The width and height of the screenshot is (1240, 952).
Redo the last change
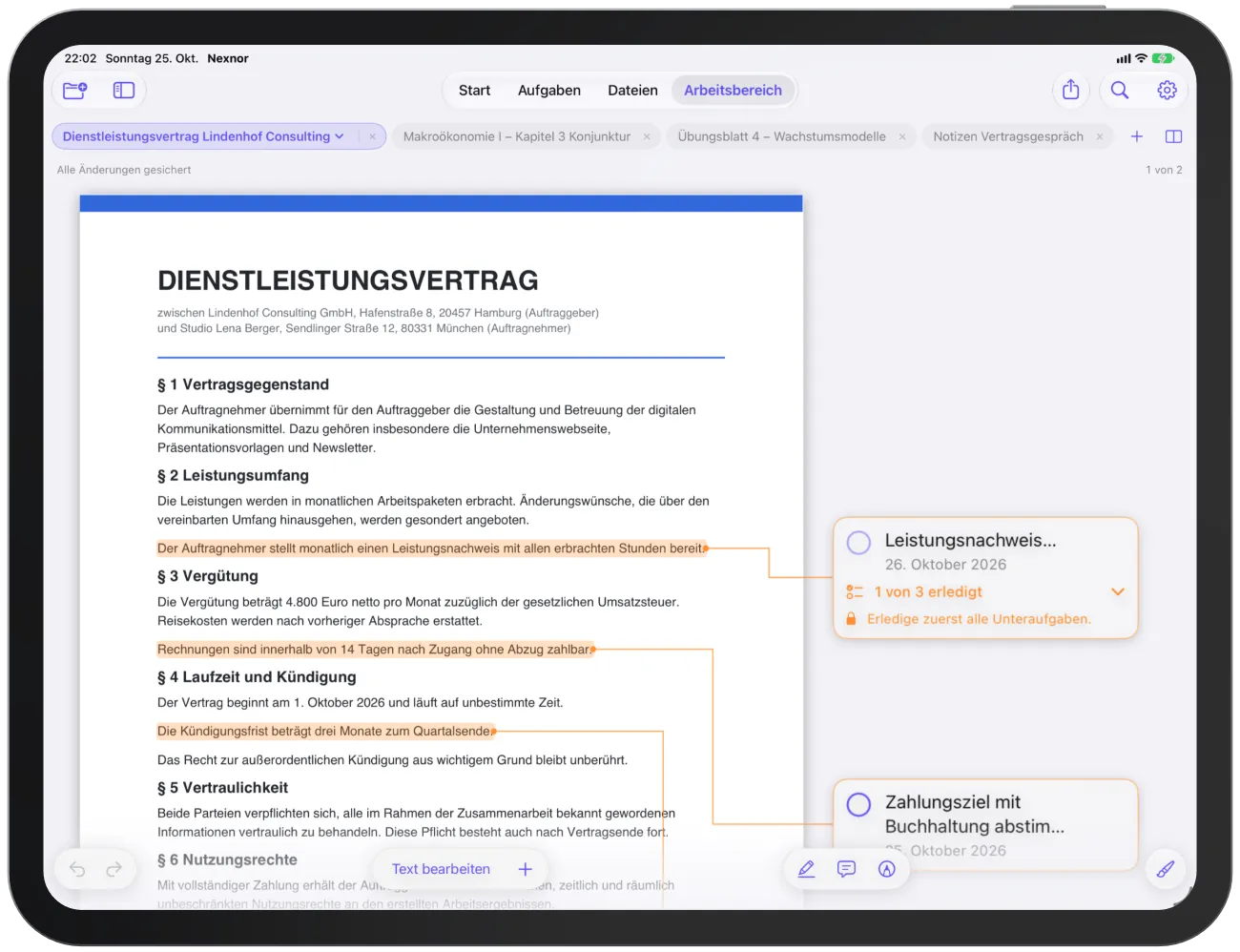114,869
